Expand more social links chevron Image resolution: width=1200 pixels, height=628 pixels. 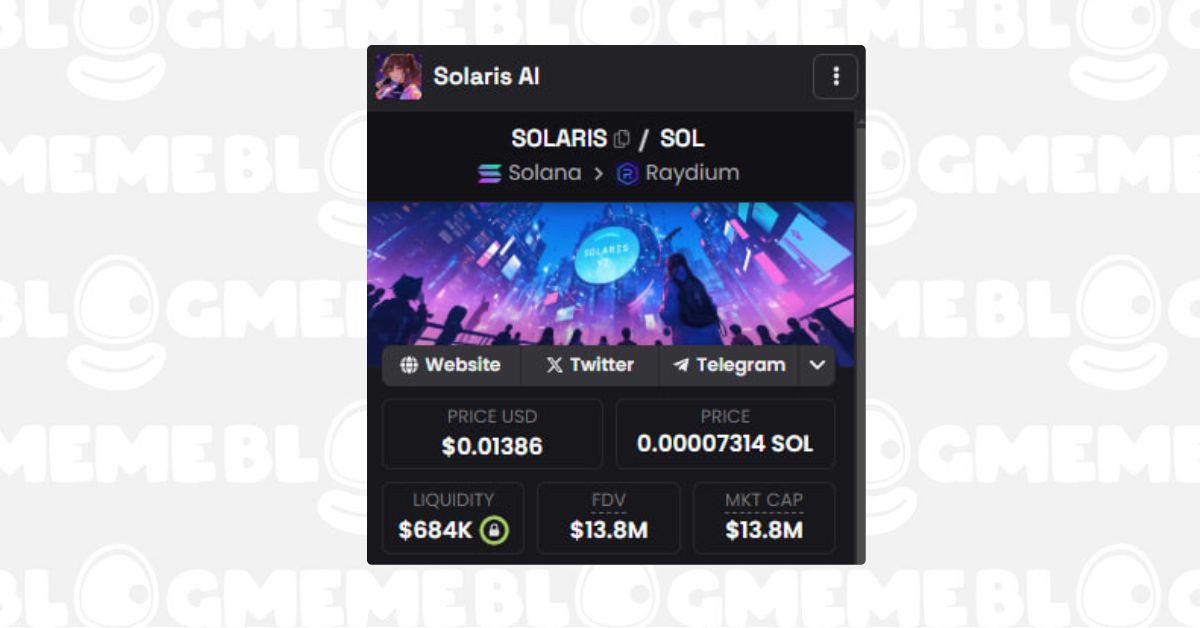coord(817,365)
